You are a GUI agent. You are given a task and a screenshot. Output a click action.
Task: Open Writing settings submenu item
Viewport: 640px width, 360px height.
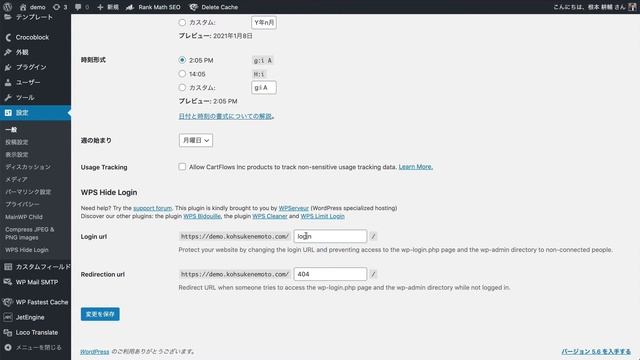[17, 142]
